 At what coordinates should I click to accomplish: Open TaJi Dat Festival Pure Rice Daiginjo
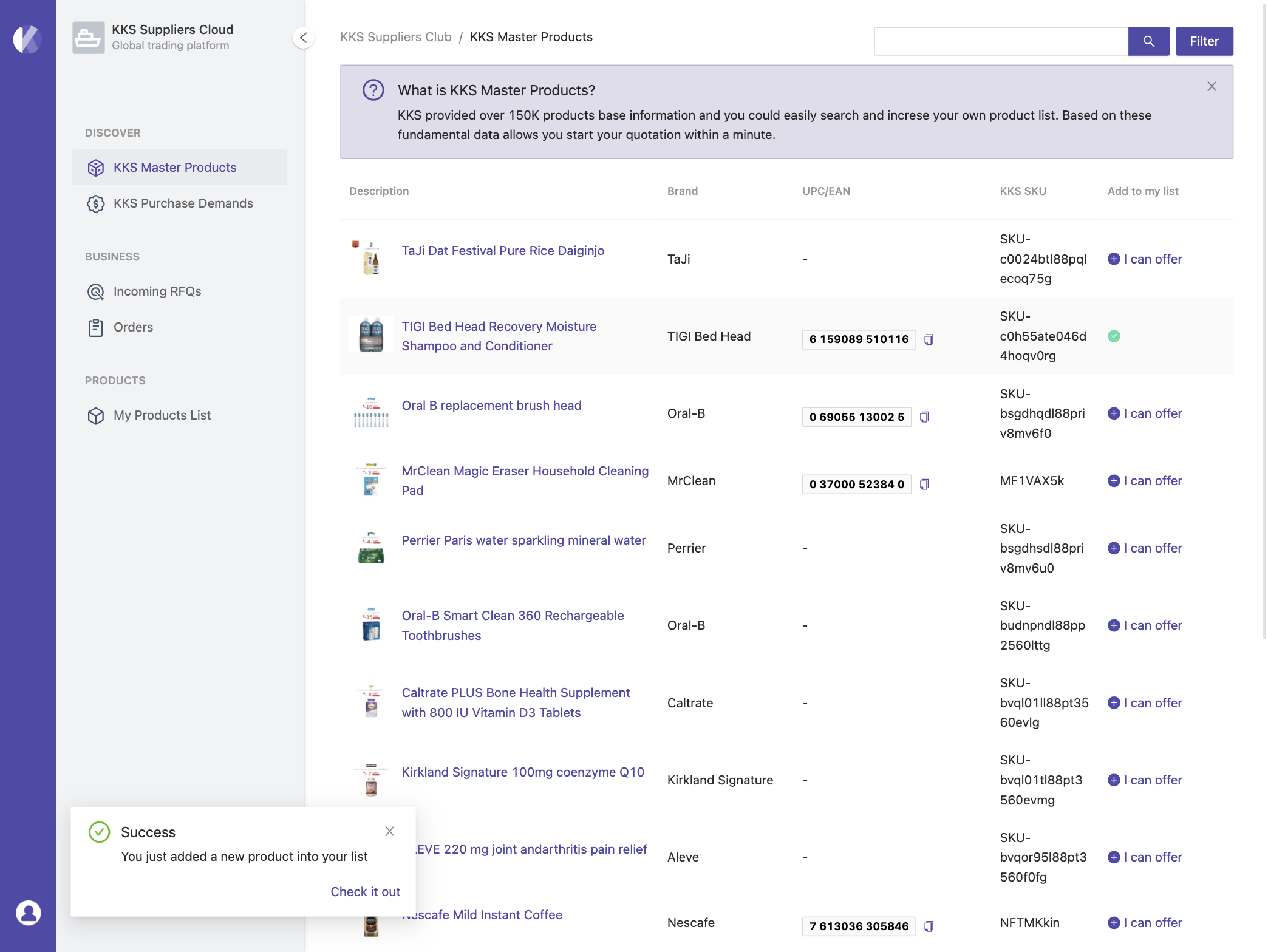(502, 251)
